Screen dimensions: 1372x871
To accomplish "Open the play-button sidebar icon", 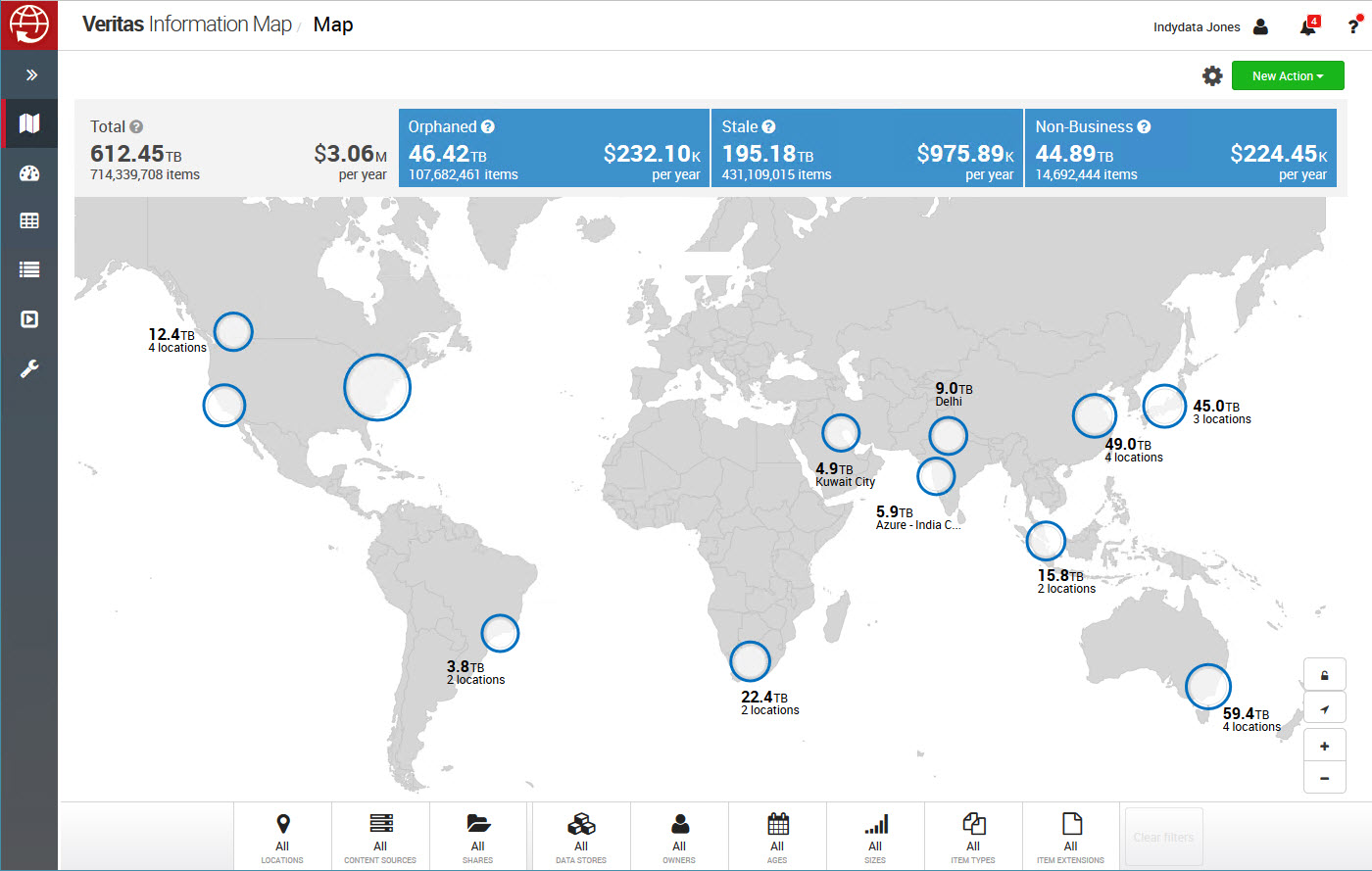I will point(29,319).
